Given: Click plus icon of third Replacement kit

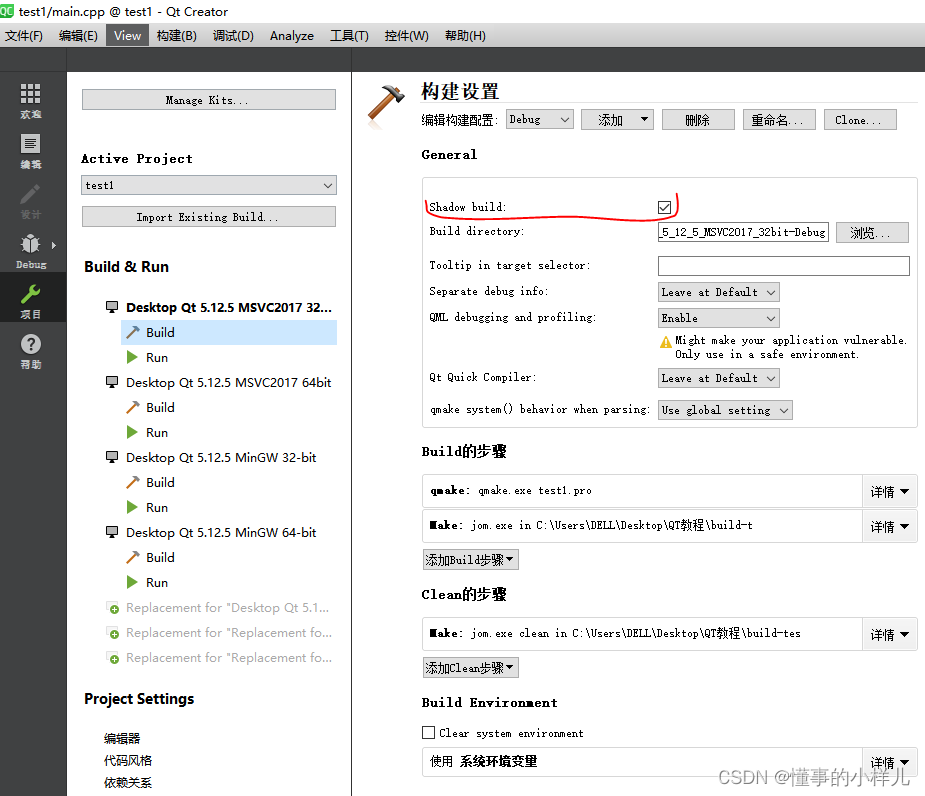Looking at the screenshot, I should [113, 658].
